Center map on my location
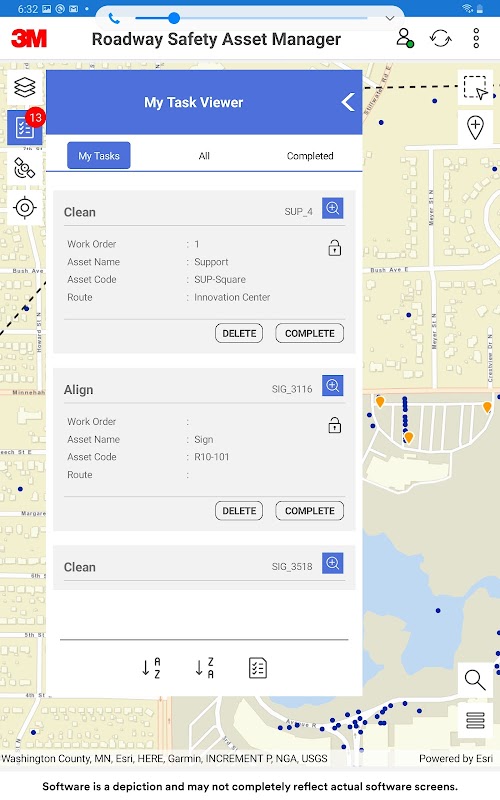 pyautogui.click(x=24, y=208)
